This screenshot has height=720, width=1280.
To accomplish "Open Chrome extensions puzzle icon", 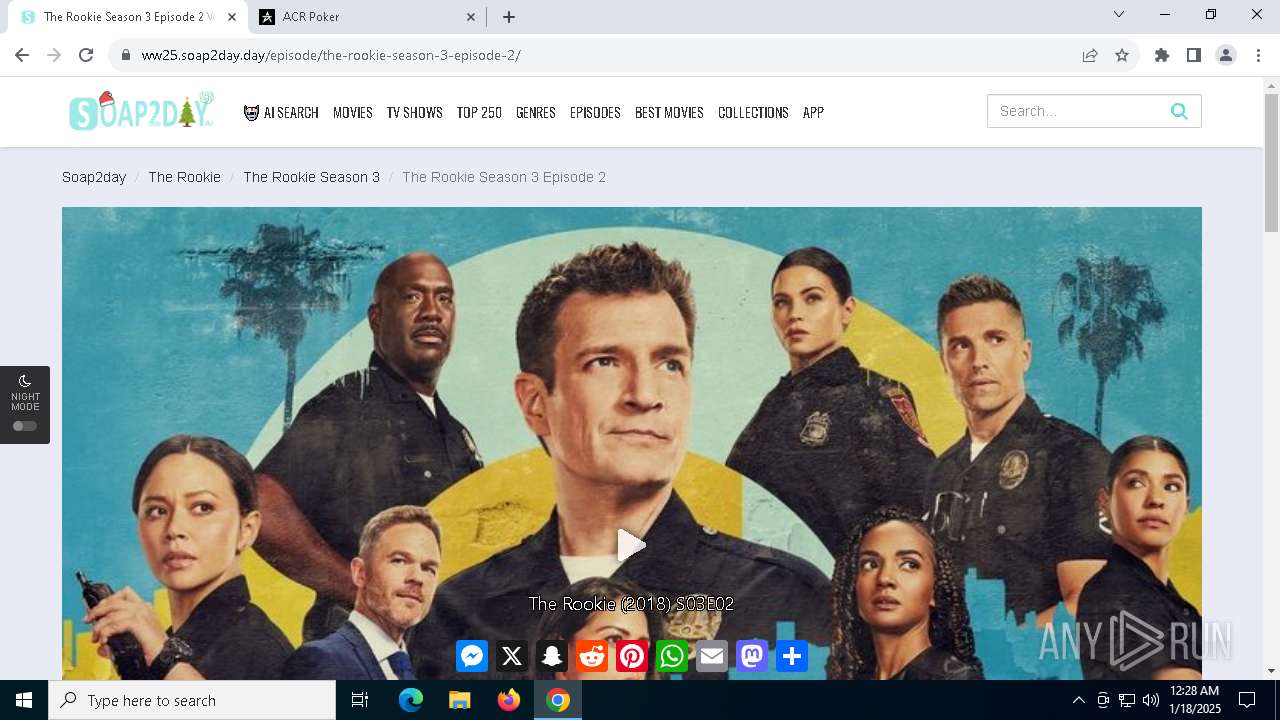I will pos(1162,55).
